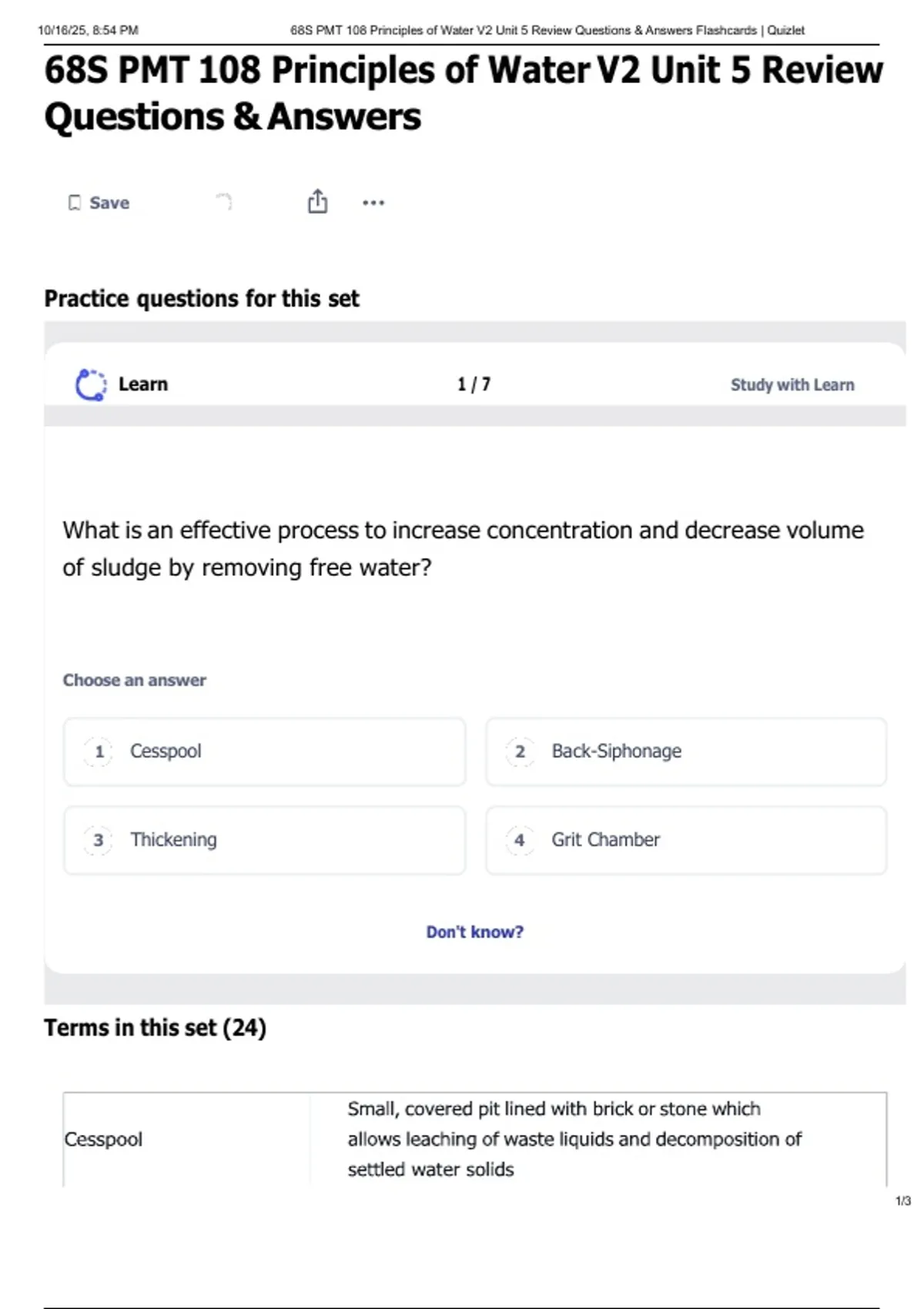This screenshot has height=1309, width=924.
Task: Click the sludge question prompt text
Action: coord(463,548)
